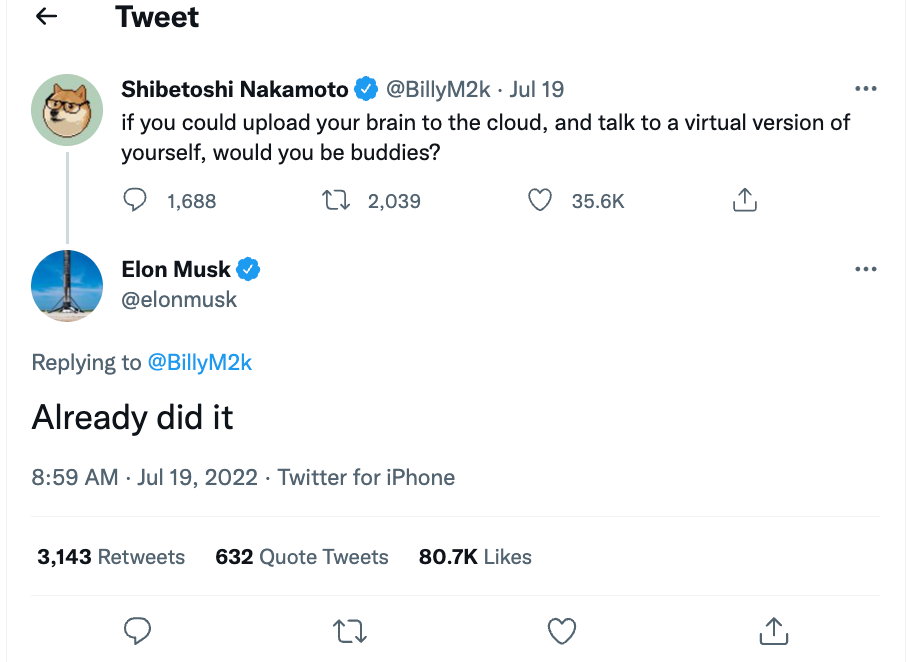Open more options on Elon Musk's tweet
Image resolution: width=908 pixels, height=662 pixels.
866,269
